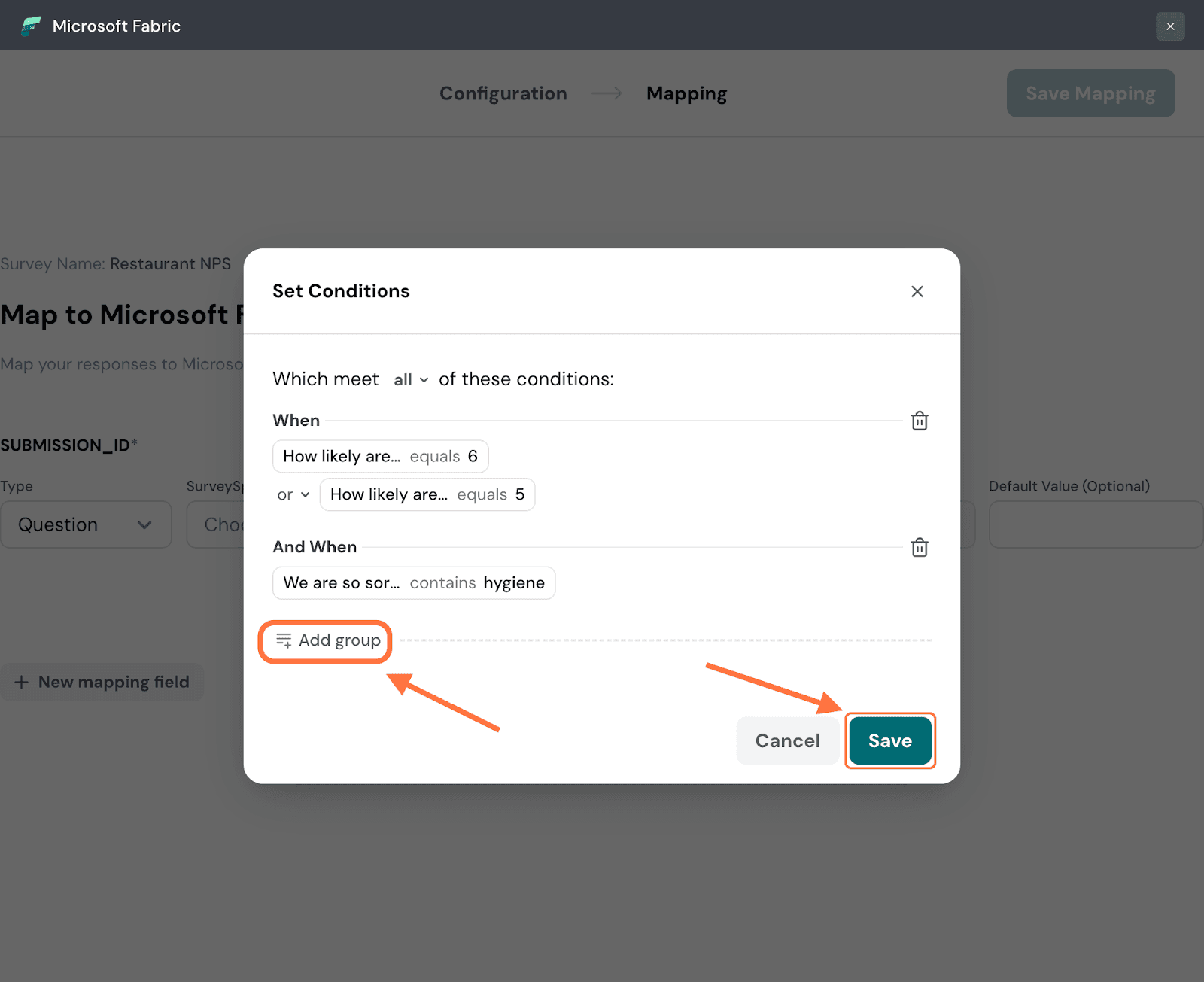The height and width of the screenshot is (982, 1204).
Task: Click the plus icon for new mapping field
Action: [x=22, y=682]
